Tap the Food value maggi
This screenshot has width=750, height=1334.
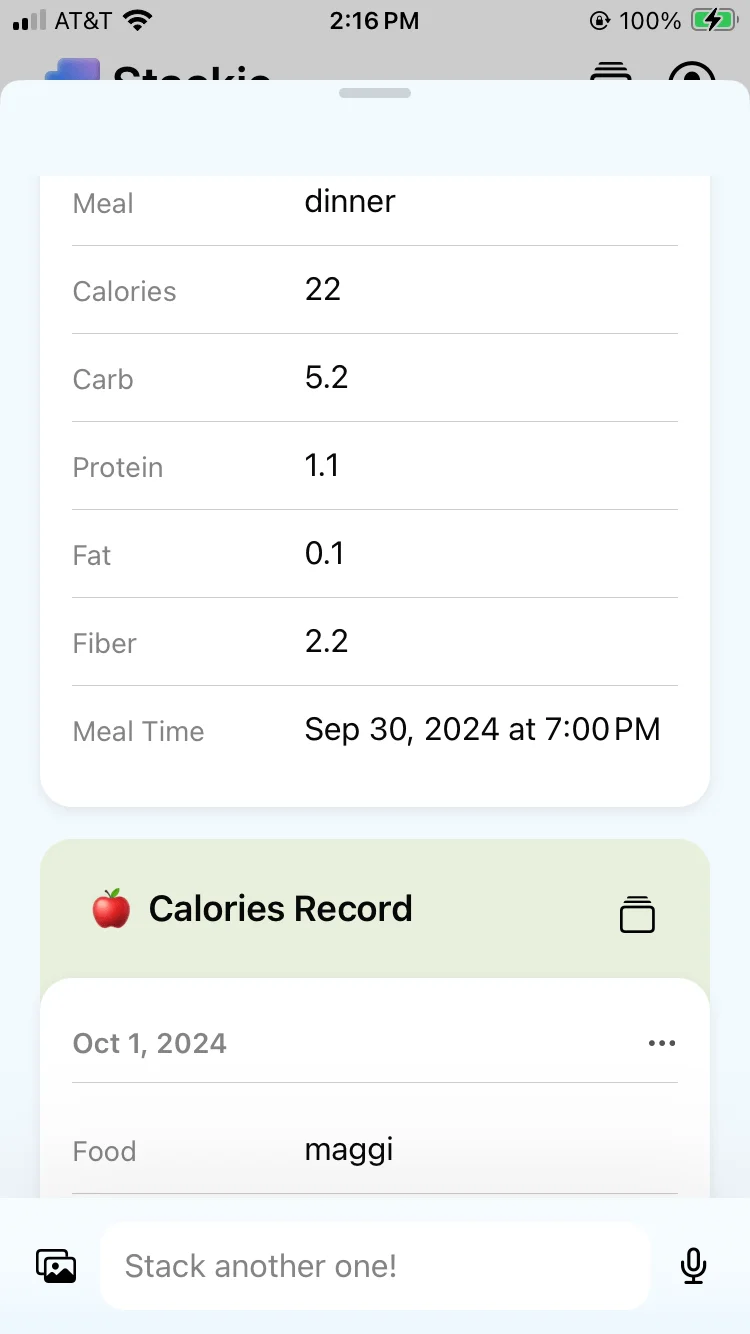click(349, 1149)
